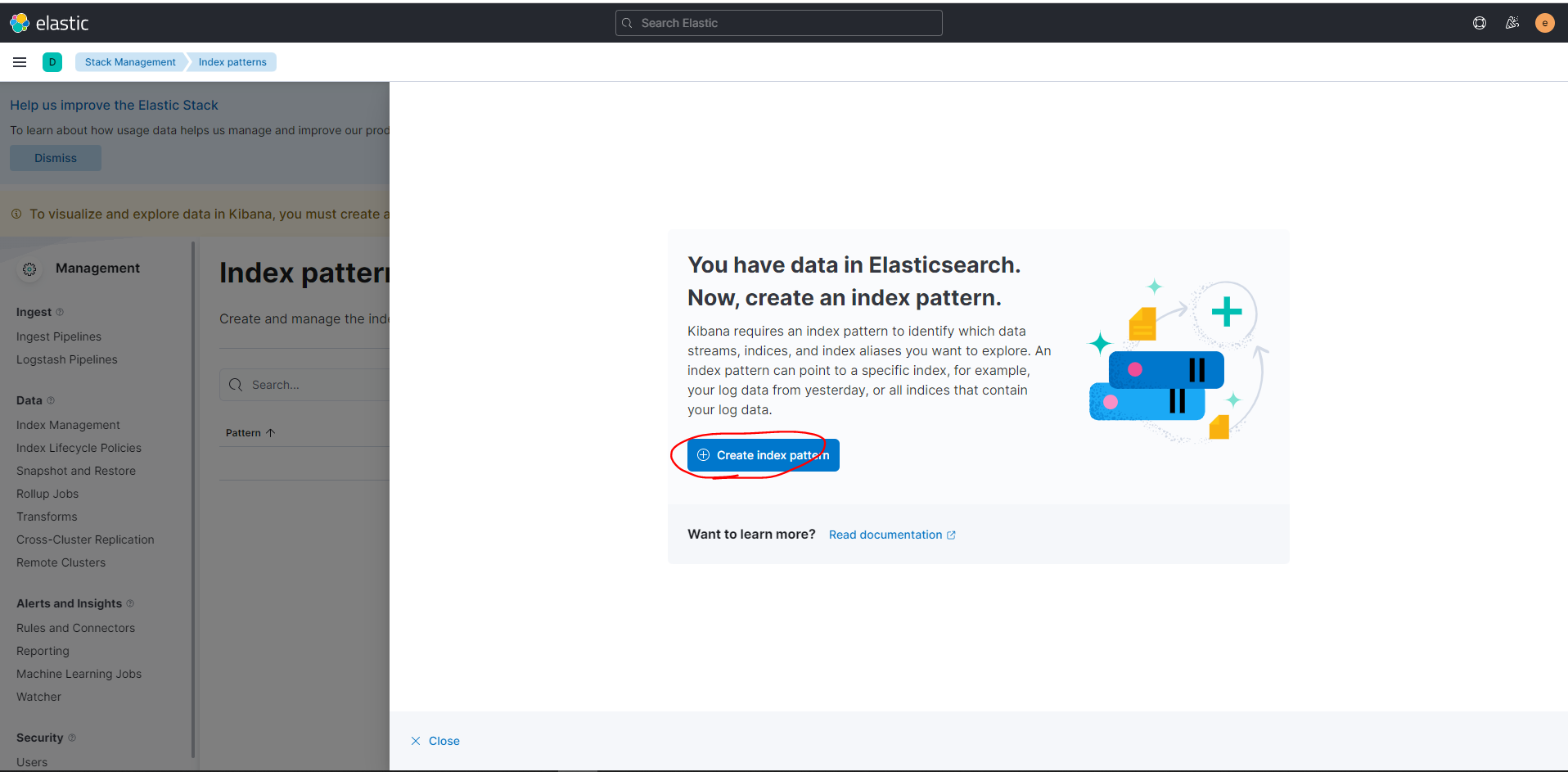Image resolution: width=1568 pixels, height=772 pixels.
Task: Click the Management gear icon
Action: click(x=29, y=269)
